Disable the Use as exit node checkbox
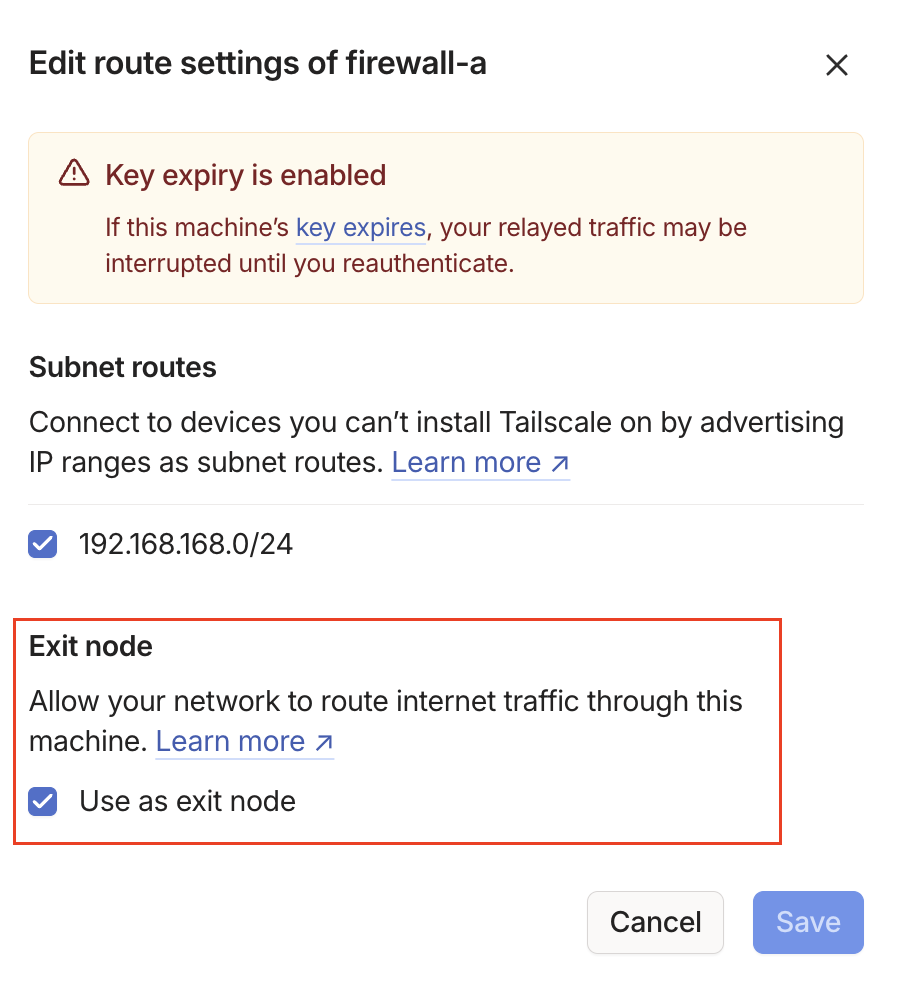Image resolution: width=898 pixels, height=988 pixels. [x=43, y=801]
